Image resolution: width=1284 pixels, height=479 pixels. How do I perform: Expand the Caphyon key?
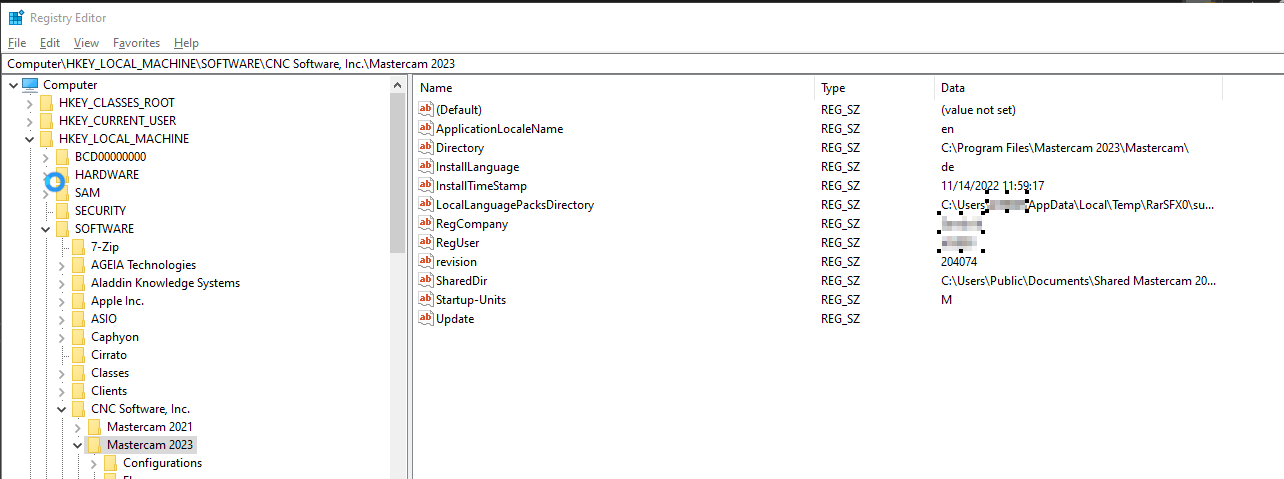(60, 337)
